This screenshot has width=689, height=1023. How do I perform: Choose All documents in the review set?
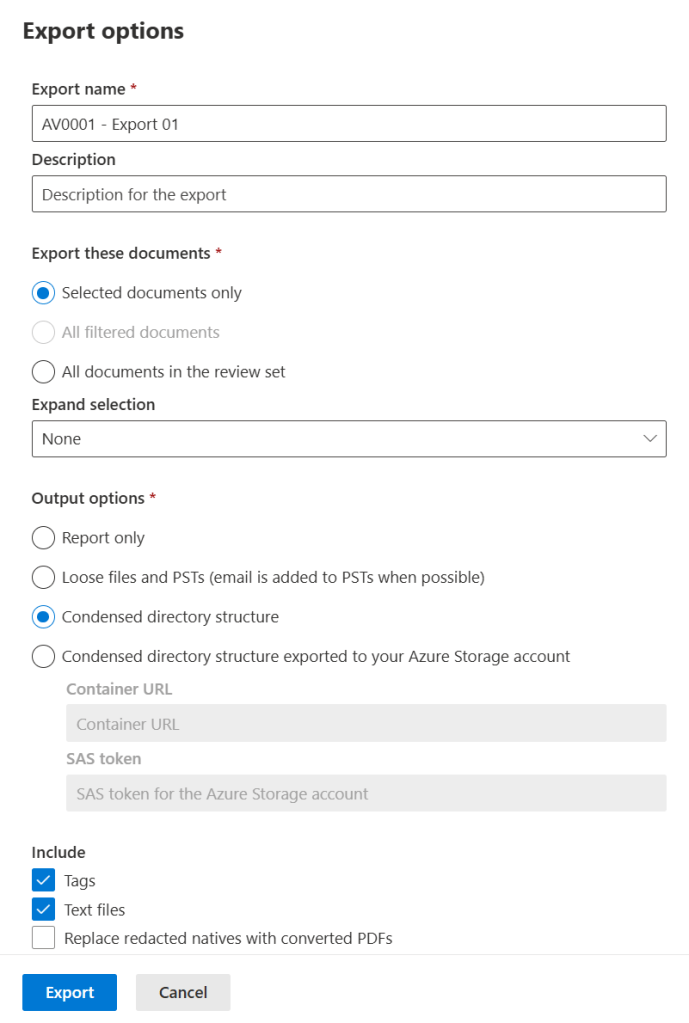44,372
